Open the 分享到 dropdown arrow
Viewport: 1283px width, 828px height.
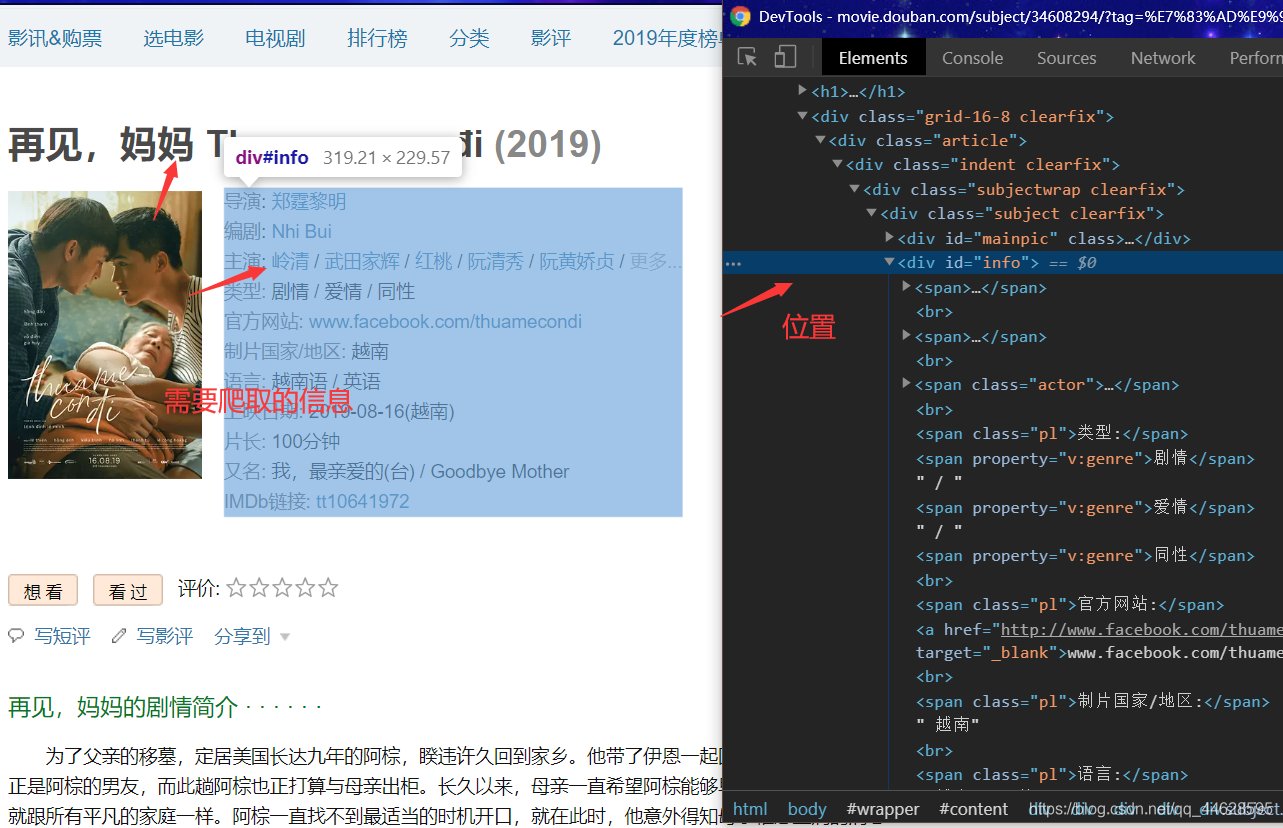click(x=285, y=637)
